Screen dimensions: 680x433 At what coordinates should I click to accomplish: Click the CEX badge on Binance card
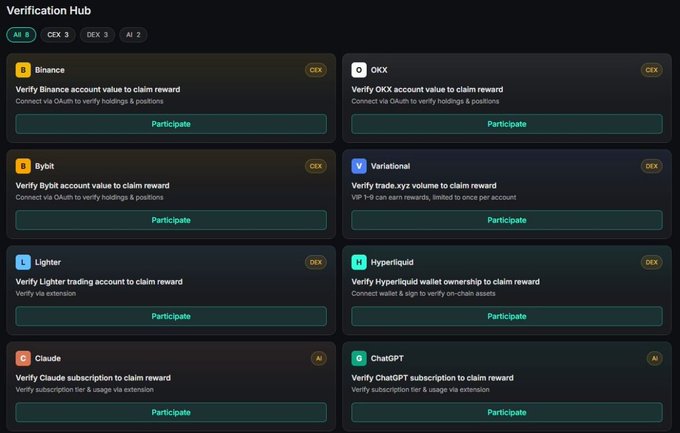316,70
